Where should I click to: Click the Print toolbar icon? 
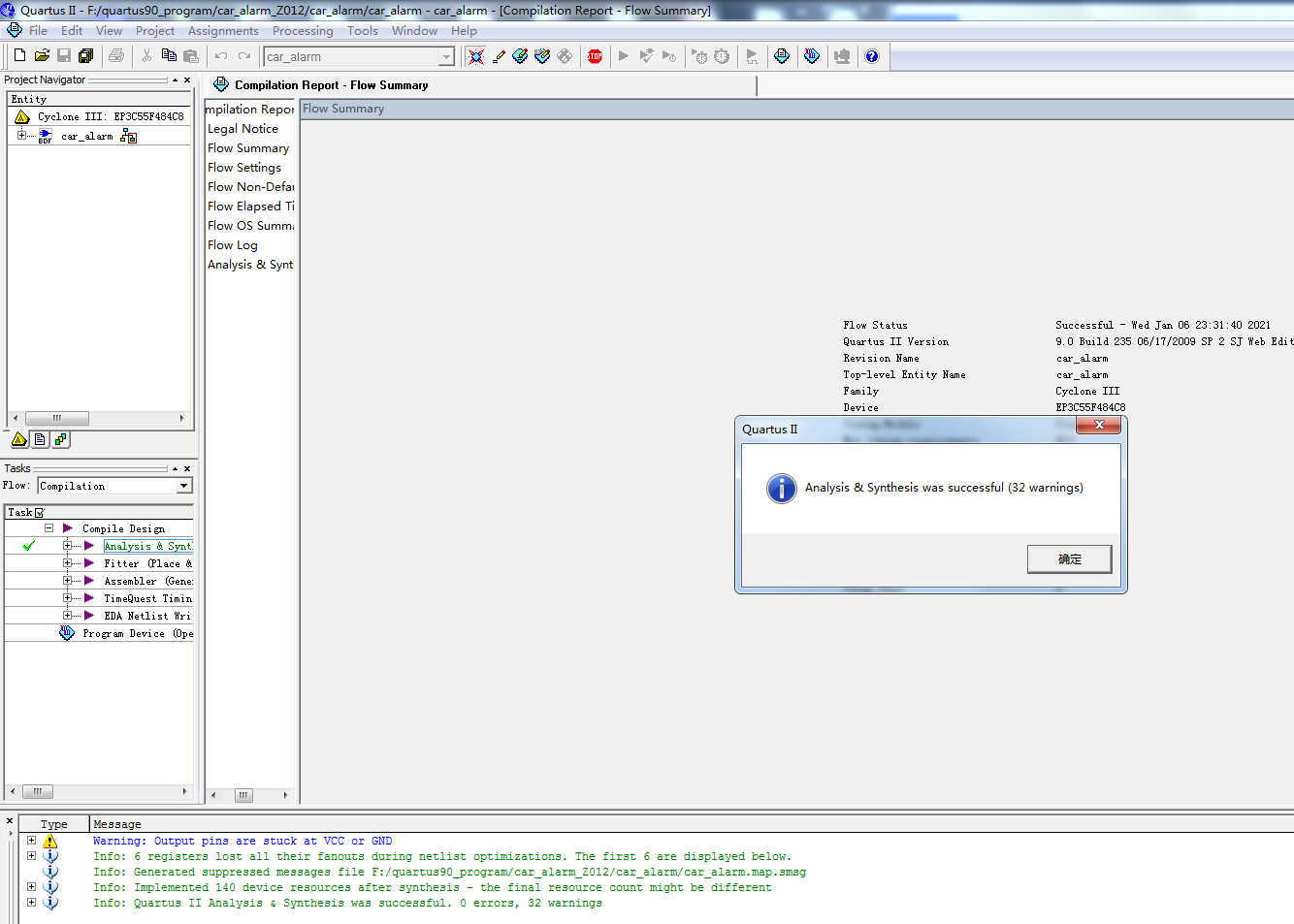point(116,55)
